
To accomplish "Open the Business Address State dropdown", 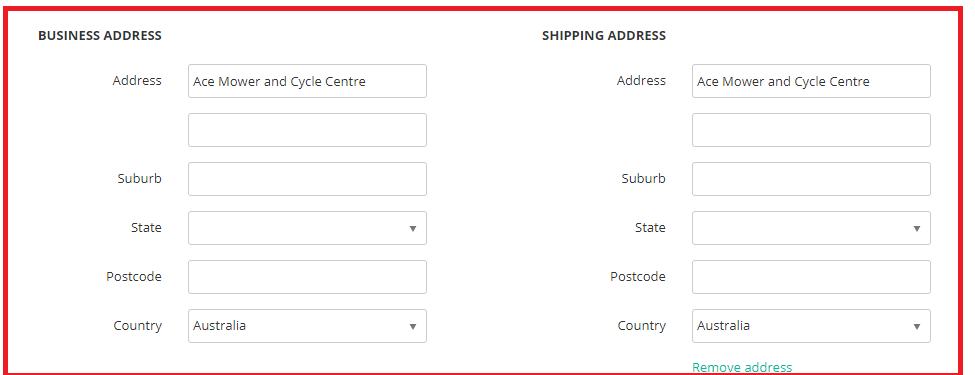I will [307, 228].
